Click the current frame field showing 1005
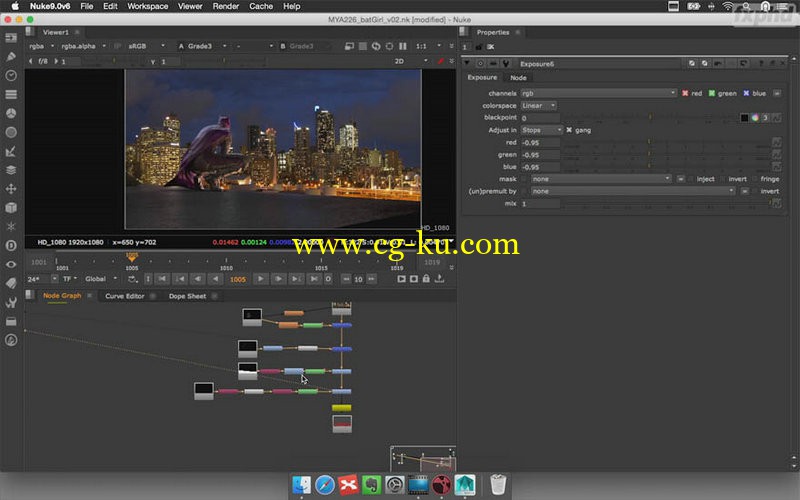Viewport: 800px width, 500px height. [238, 279]
